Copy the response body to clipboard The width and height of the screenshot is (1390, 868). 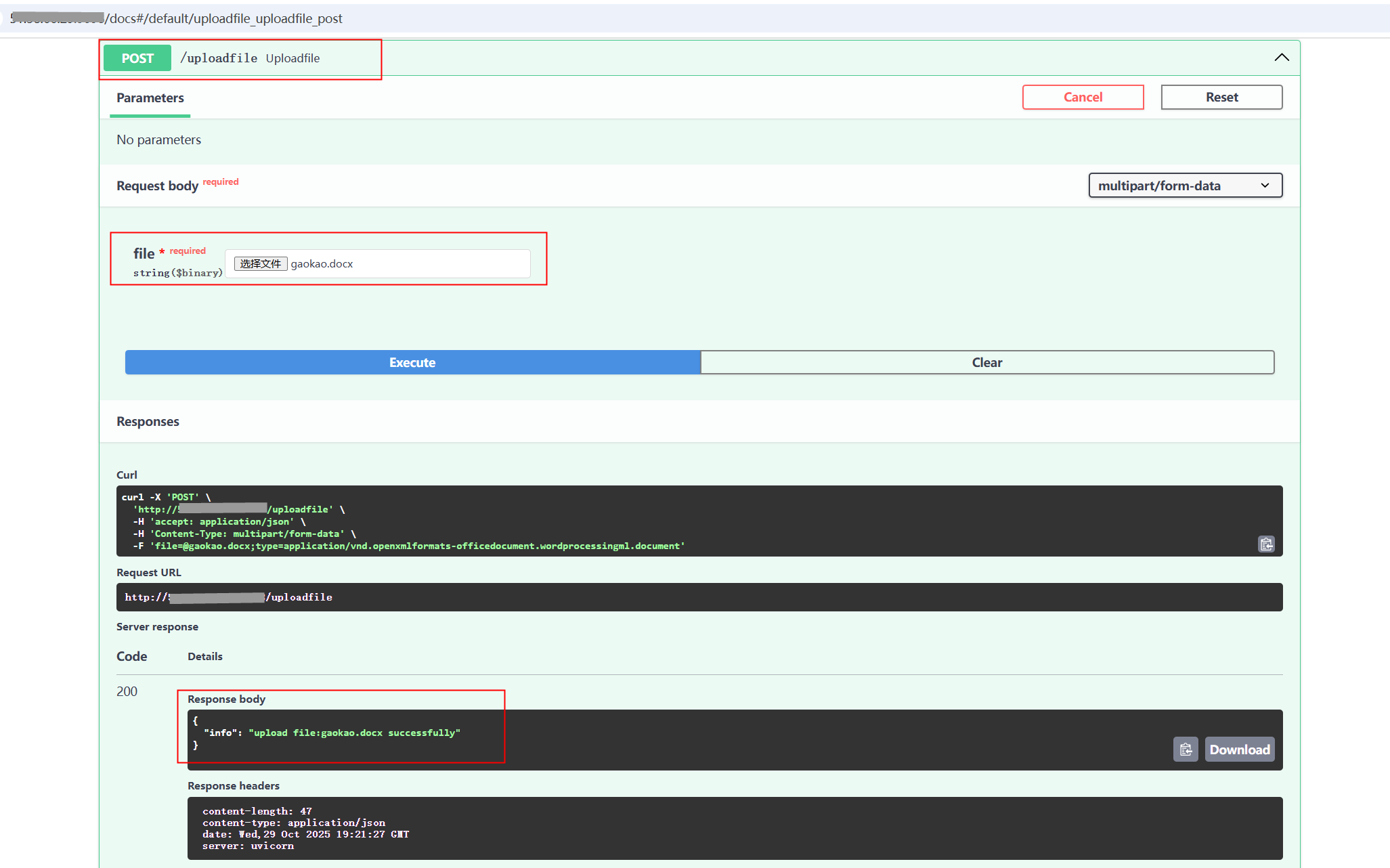point(1186,750)
